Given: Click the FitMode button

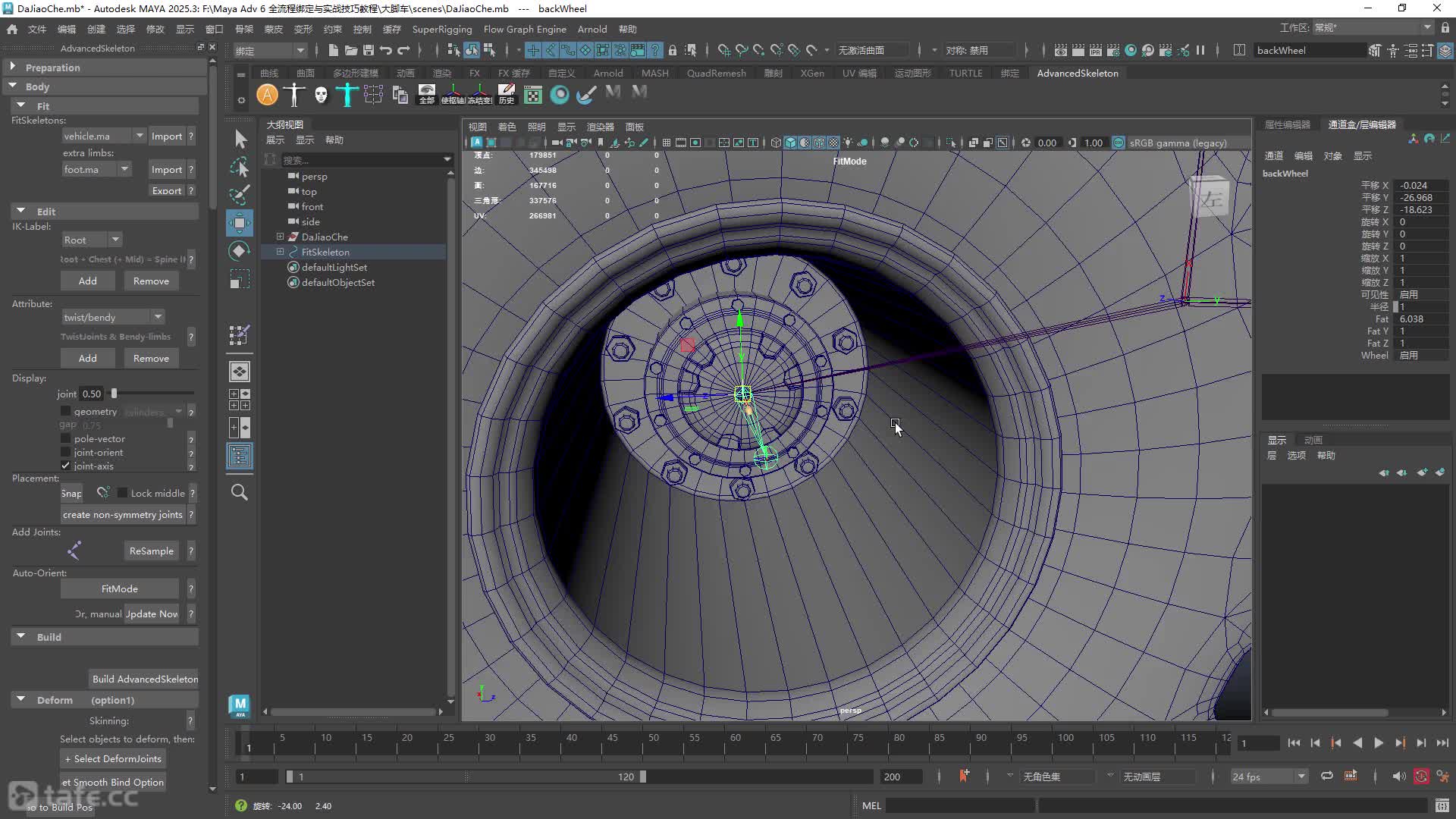Looking at the screenshot, I should pos(120,588).
